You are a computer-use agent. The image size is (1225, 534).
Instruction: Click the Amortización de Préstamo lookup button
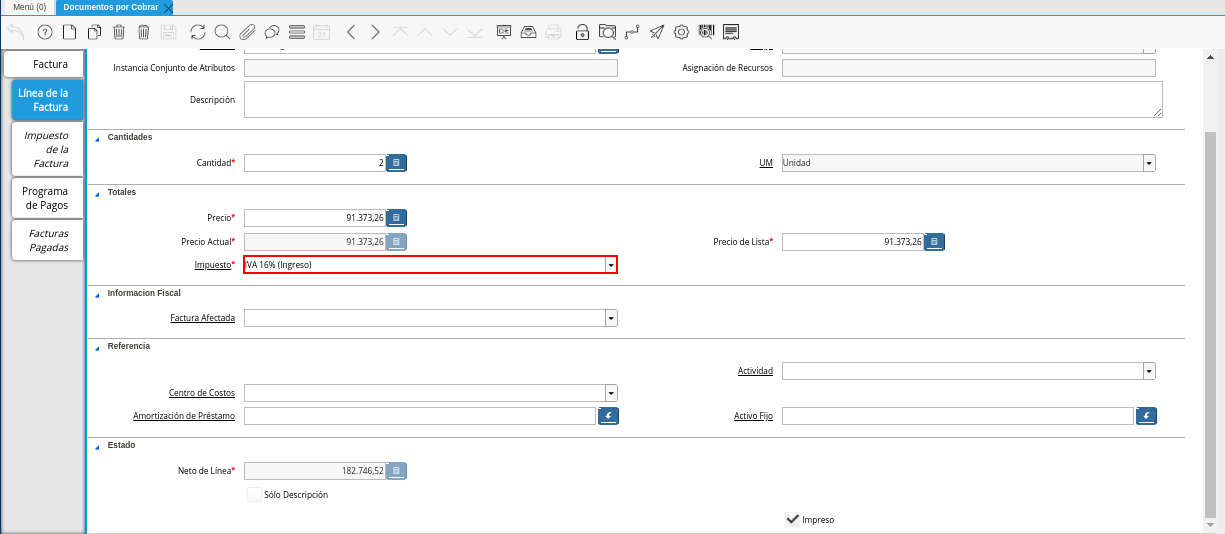(x=608, y=416)
